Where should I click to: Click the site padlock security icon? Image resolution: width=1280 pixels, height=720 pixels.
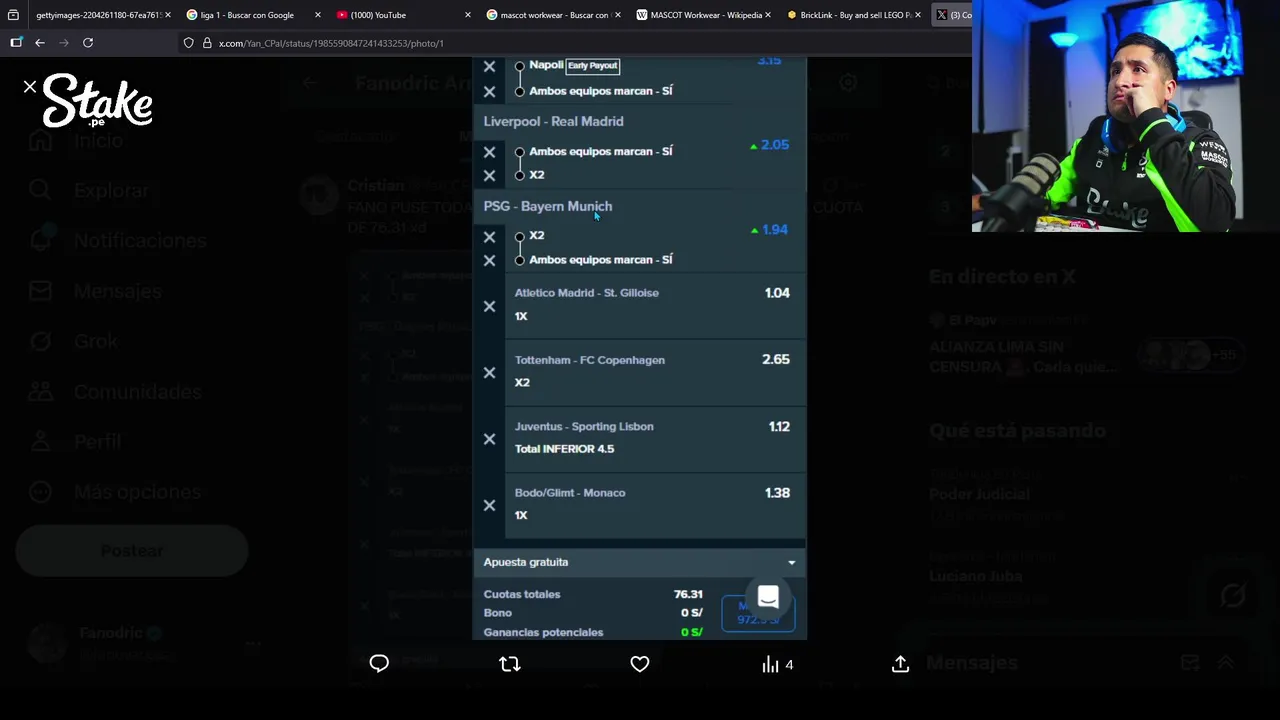(x=207, y=43)
